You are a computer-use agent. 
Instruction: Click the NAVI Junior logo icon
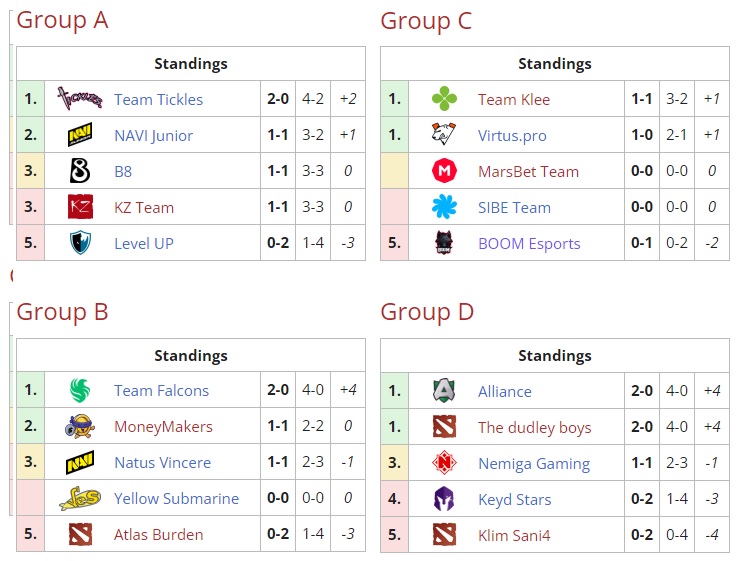click(80, 135)
